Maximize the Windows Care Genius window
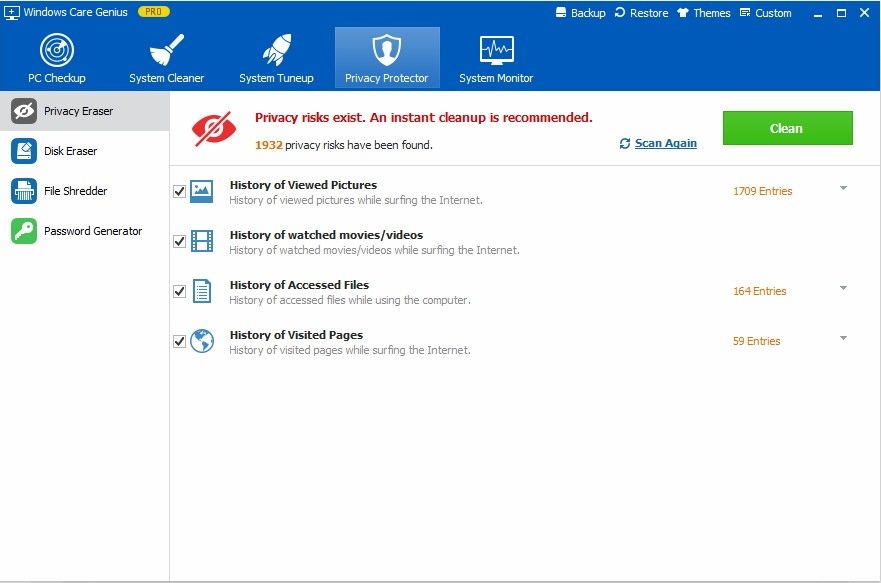 point(841,13)
